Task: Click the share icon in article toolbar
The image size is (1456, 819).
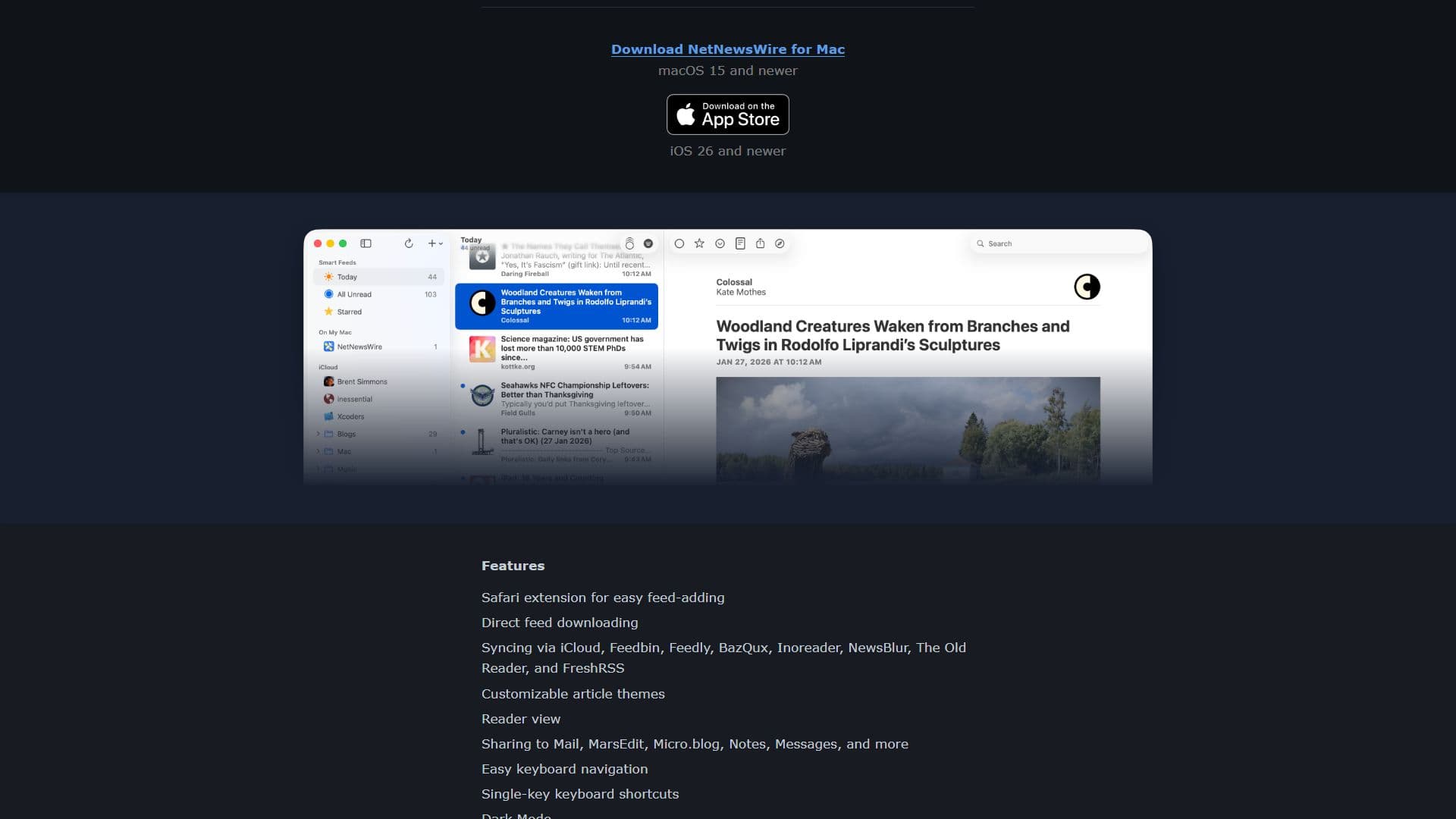Action: [x=760, y=243]
